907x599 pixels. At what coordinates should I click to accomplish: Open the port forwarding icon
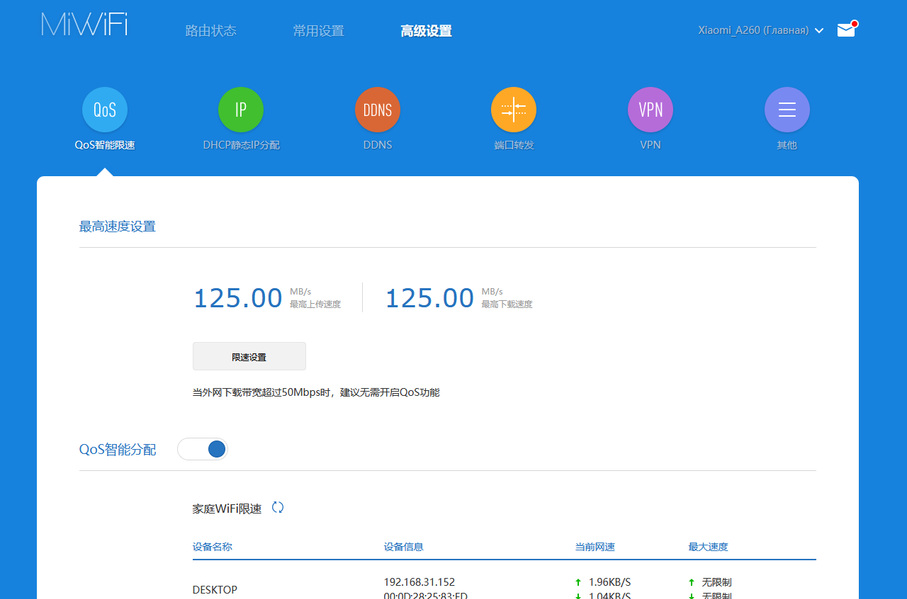click(514, 110)
